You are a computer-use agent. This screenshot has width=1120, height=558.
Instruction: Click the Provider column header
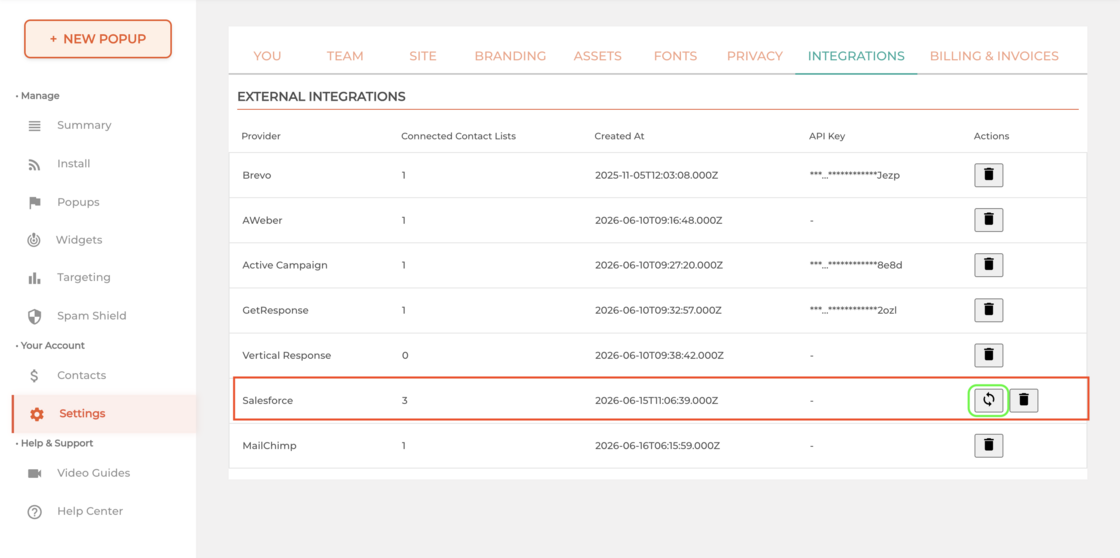click(x=261, y=136)
